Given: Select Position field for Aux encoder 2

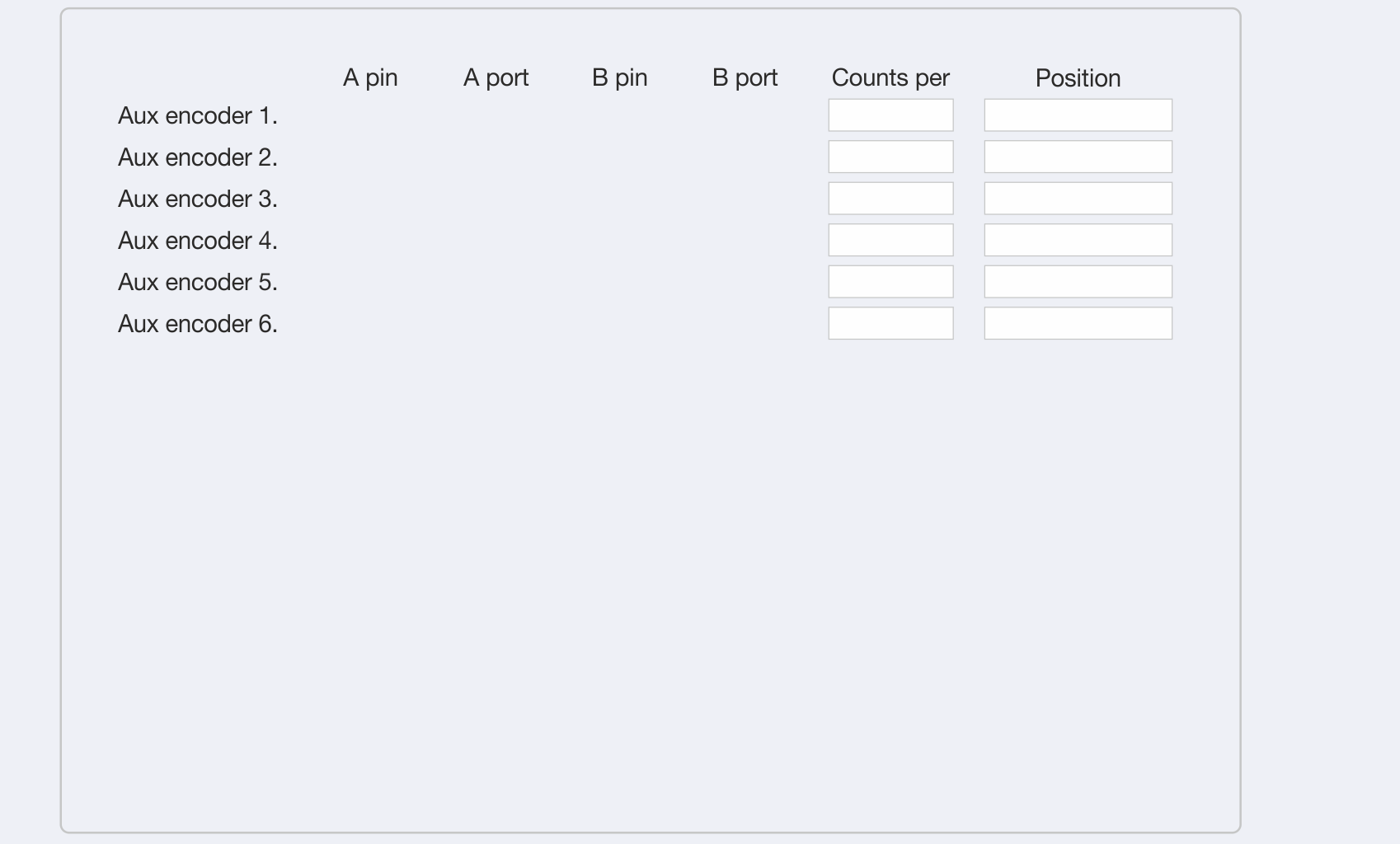Looking at the screenshot, I should (1078, 157).
